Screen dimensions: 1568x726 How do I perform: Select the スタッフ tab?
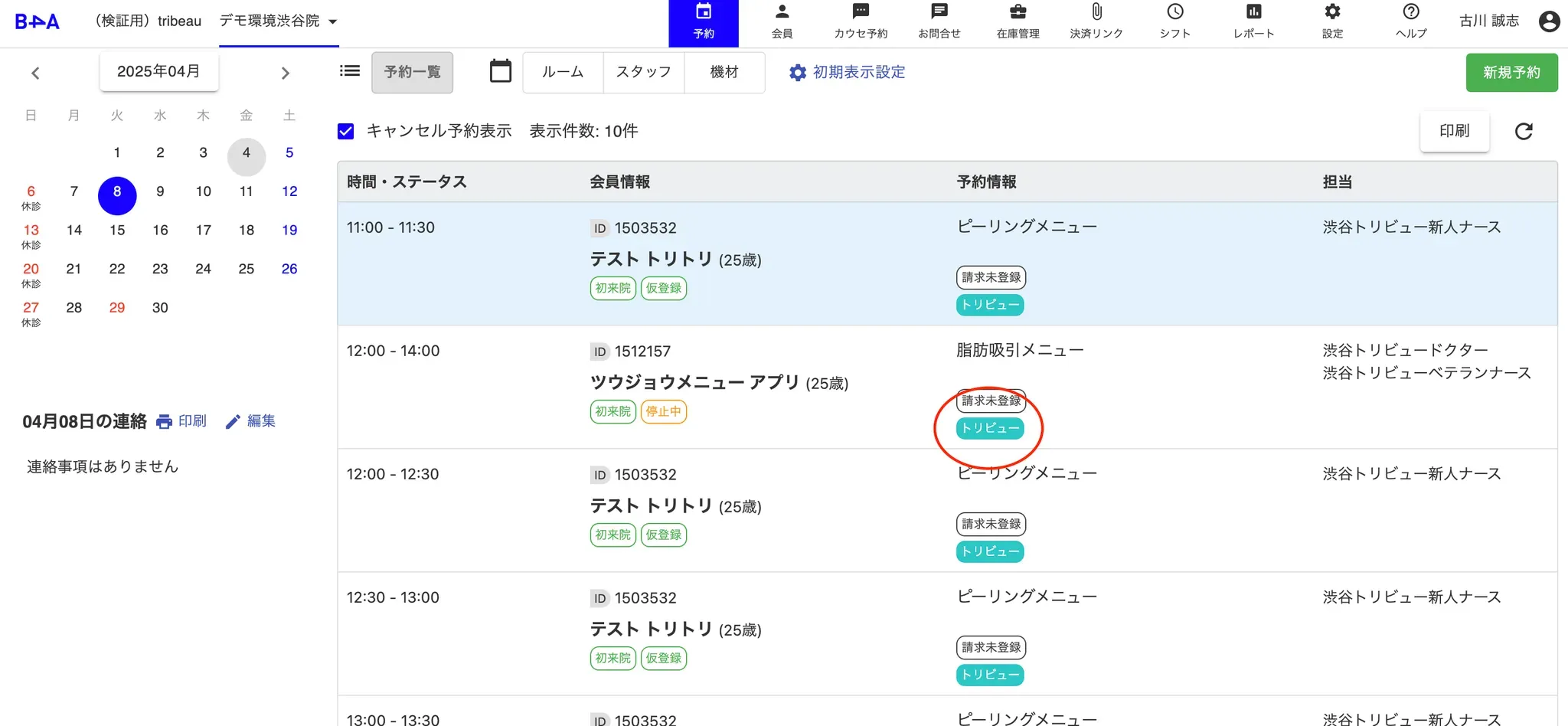pyautogui.click(x=644, y=73)
